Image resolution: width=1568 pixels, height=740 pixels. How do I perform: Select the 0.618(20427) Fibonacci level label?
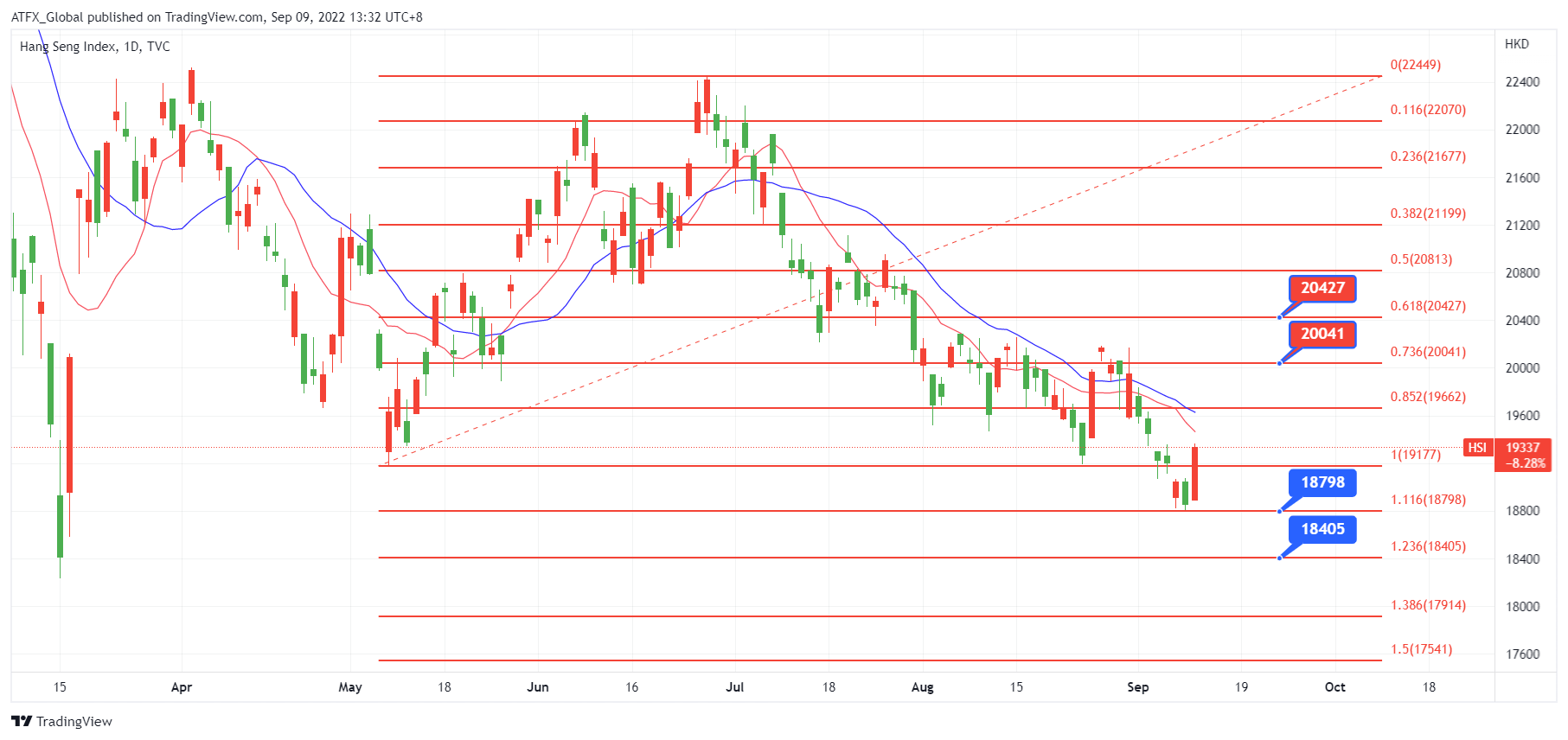[x=1428, y=306]
